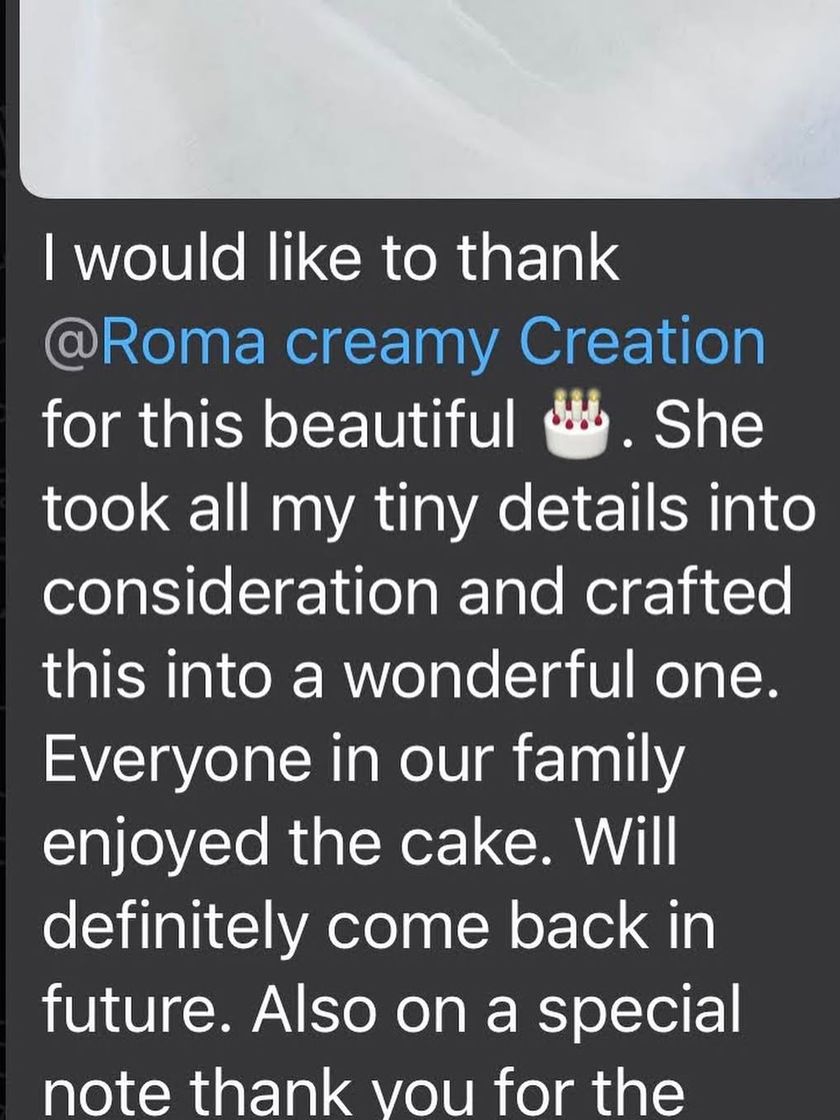Click the gray @ symbol before Roma
The height and width of the screenshot is (1120, 840).
(68, 344)
